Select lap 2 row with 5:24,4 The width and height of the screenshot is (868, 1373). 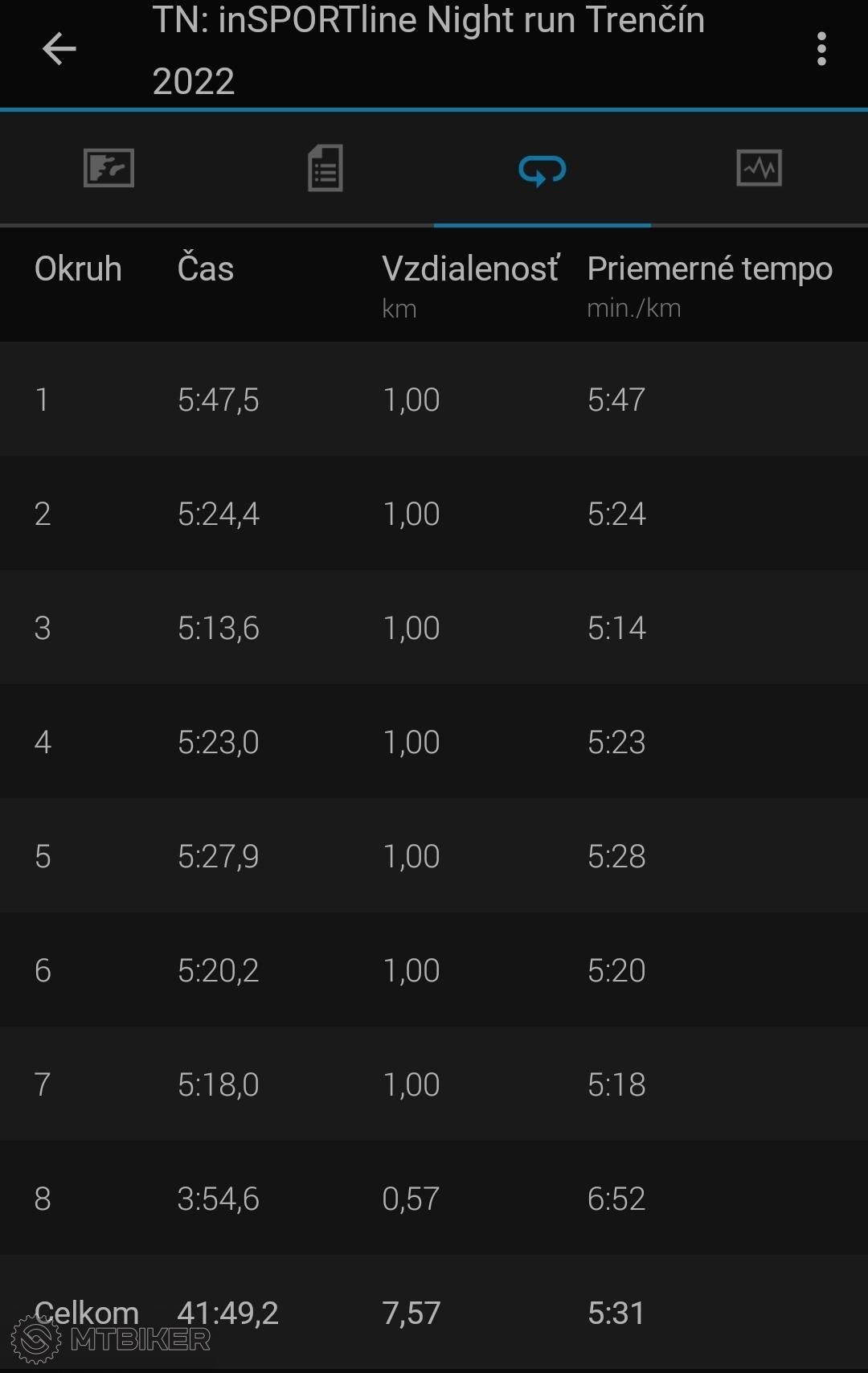[x=434, y=514]
